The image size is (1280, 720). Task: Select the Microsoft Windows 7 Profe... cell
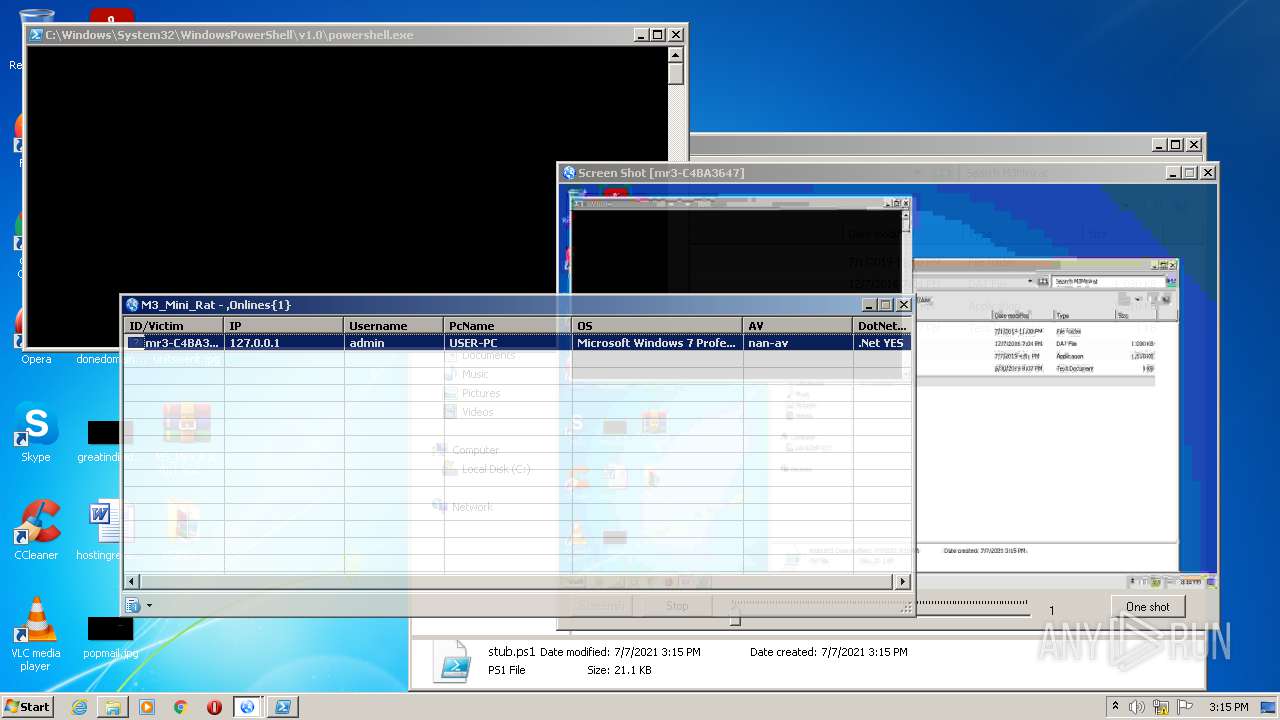[x=658, y=343]
